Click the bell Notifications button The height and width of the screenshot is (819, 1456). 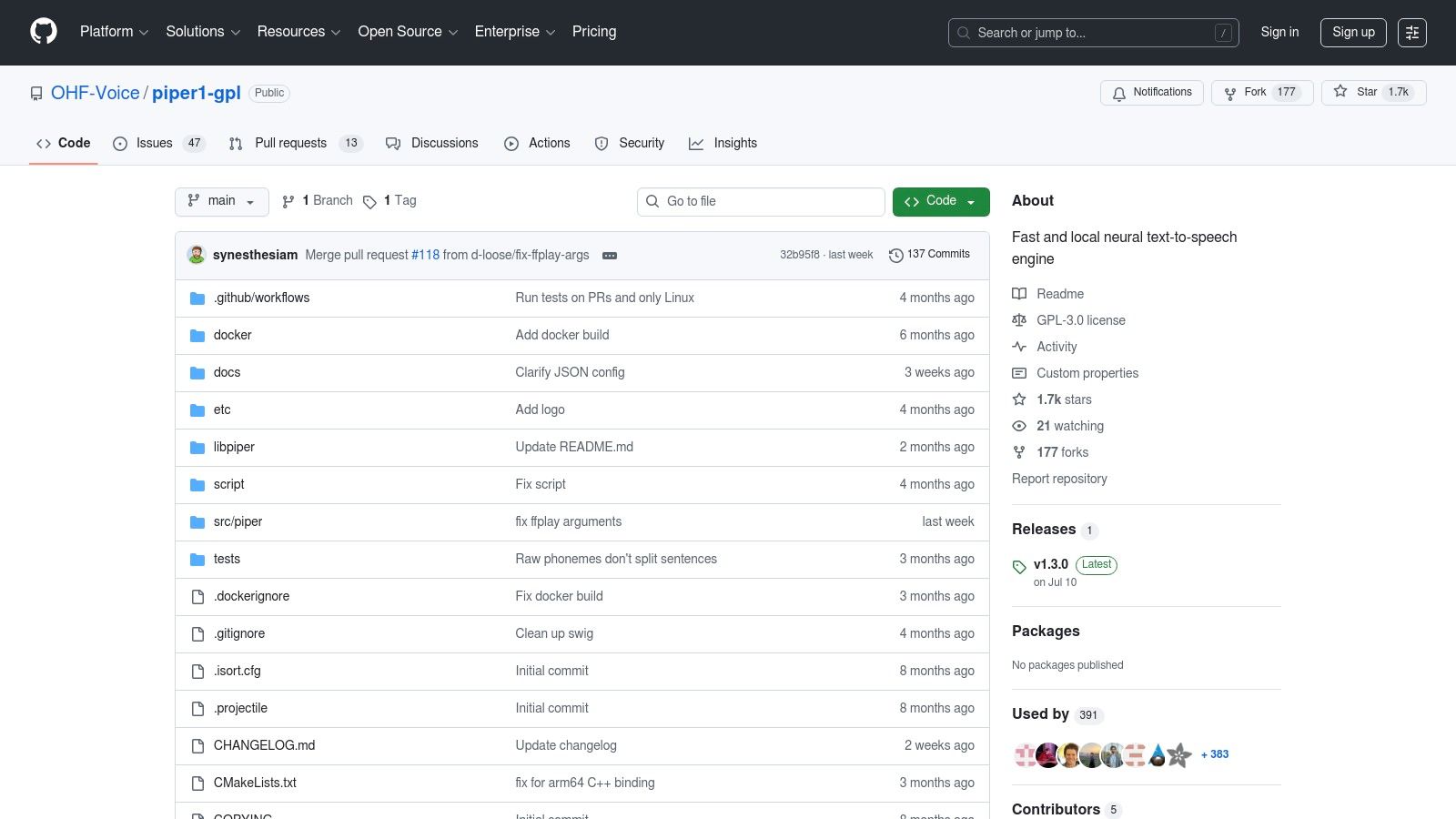pos(1151,93)
